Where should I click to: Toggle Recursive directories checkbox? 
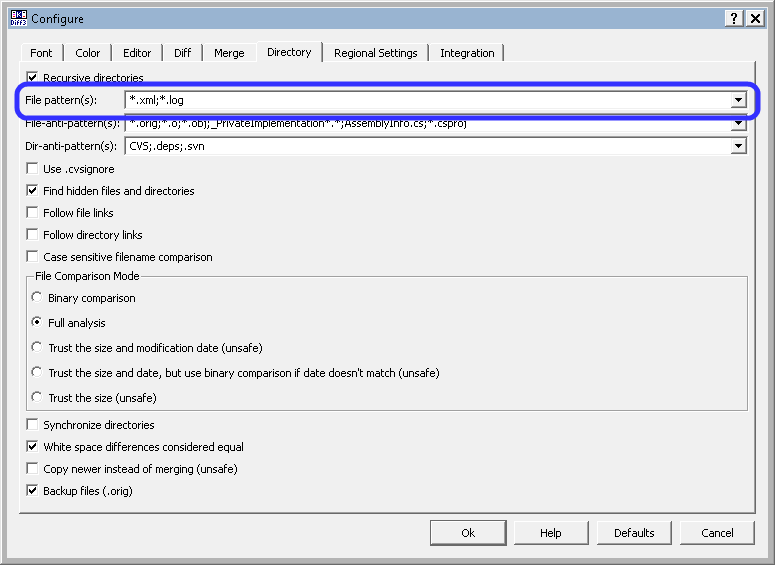click(33, 77)
